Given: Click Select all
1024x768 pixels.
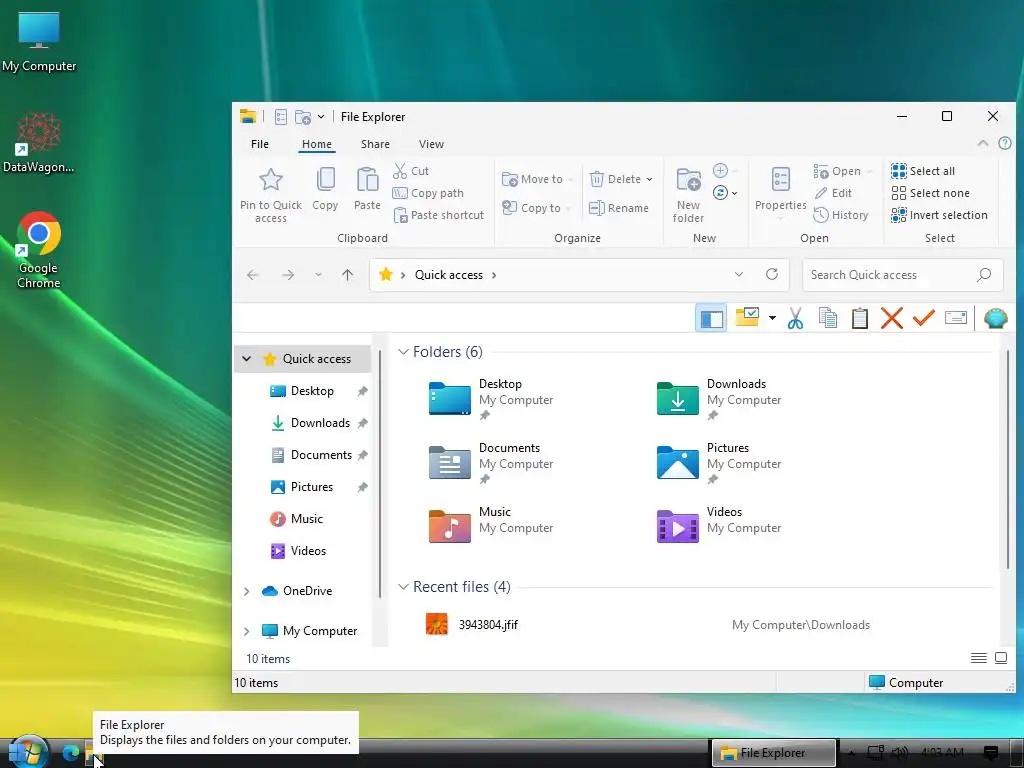Looking at the screenshot, I should (x=923, y=171).
